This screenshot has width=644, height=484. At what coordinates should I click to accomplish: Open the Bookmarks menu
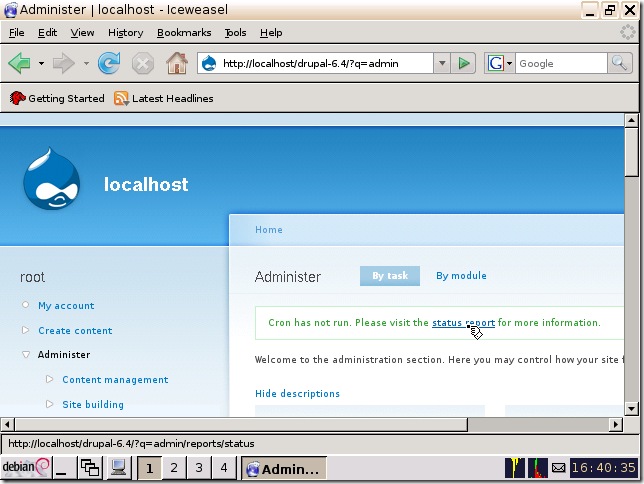pos(184,32)
